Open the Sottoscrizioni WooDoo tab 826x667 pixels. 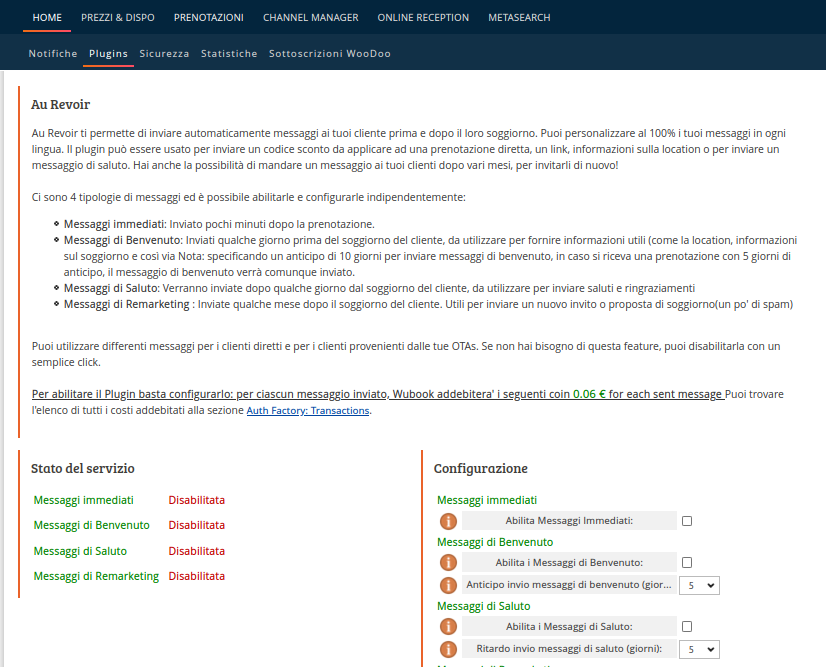(330, 53)
